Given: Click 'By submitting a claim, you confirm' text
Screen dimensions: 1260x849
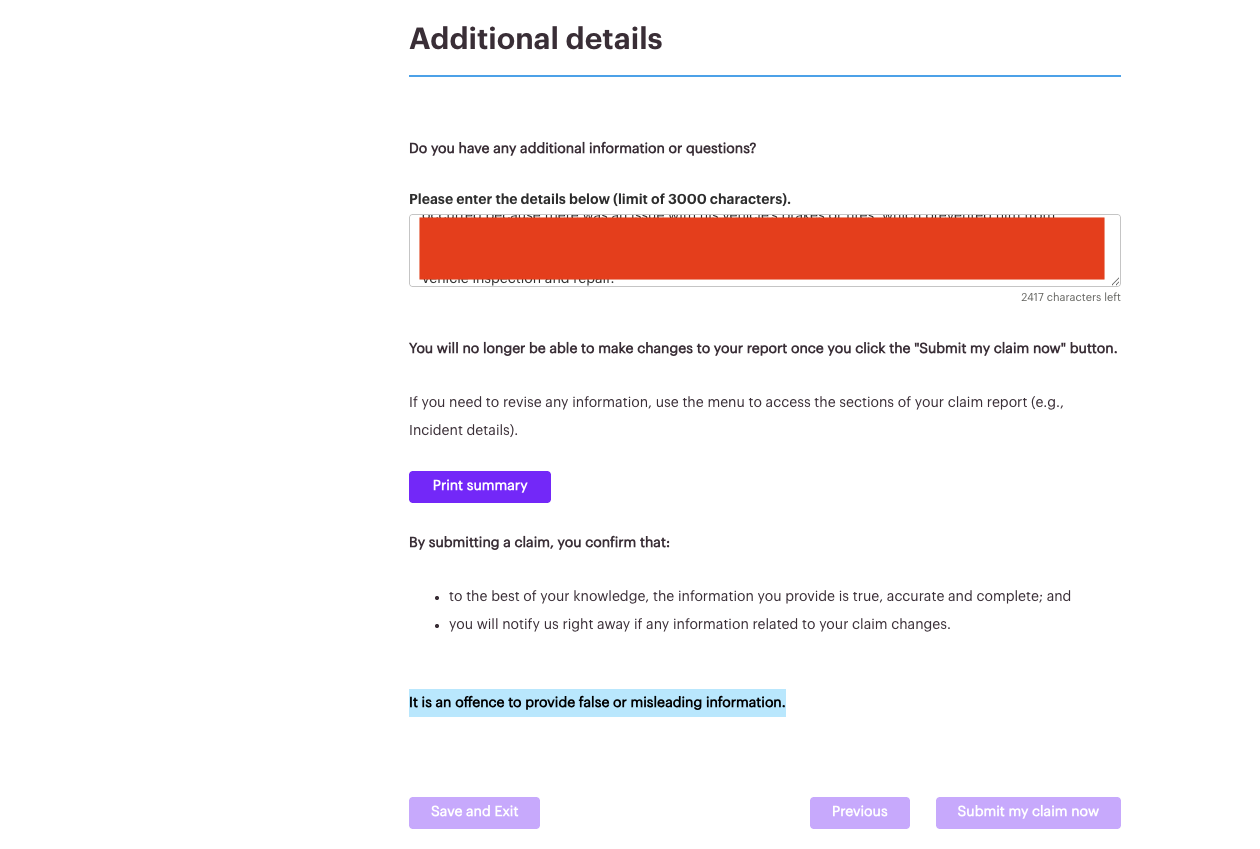Looking at the screenshot, I should (x=539, y=542).
